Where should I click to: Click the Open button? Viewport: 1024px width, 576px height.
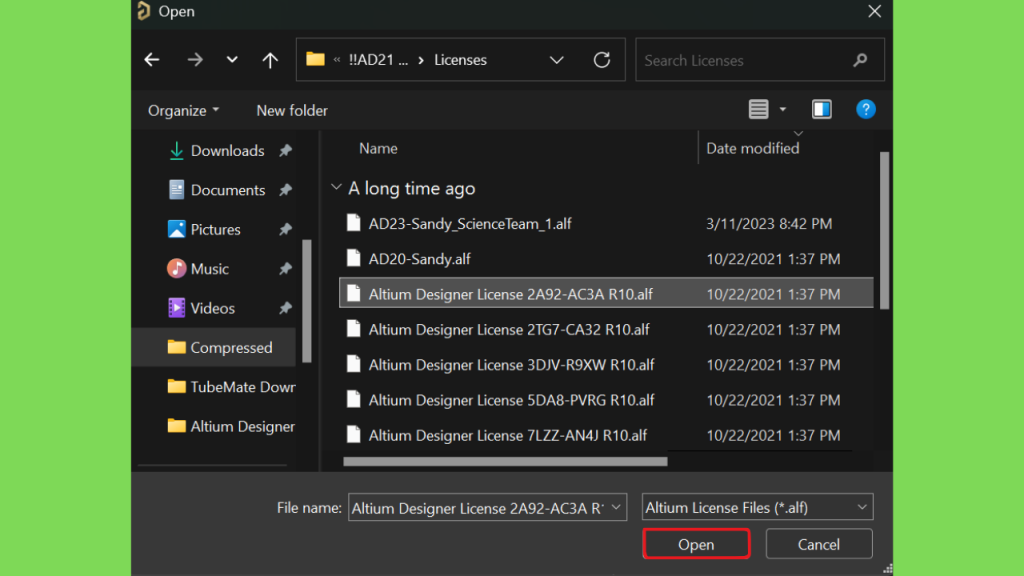(x=696, y=544)
